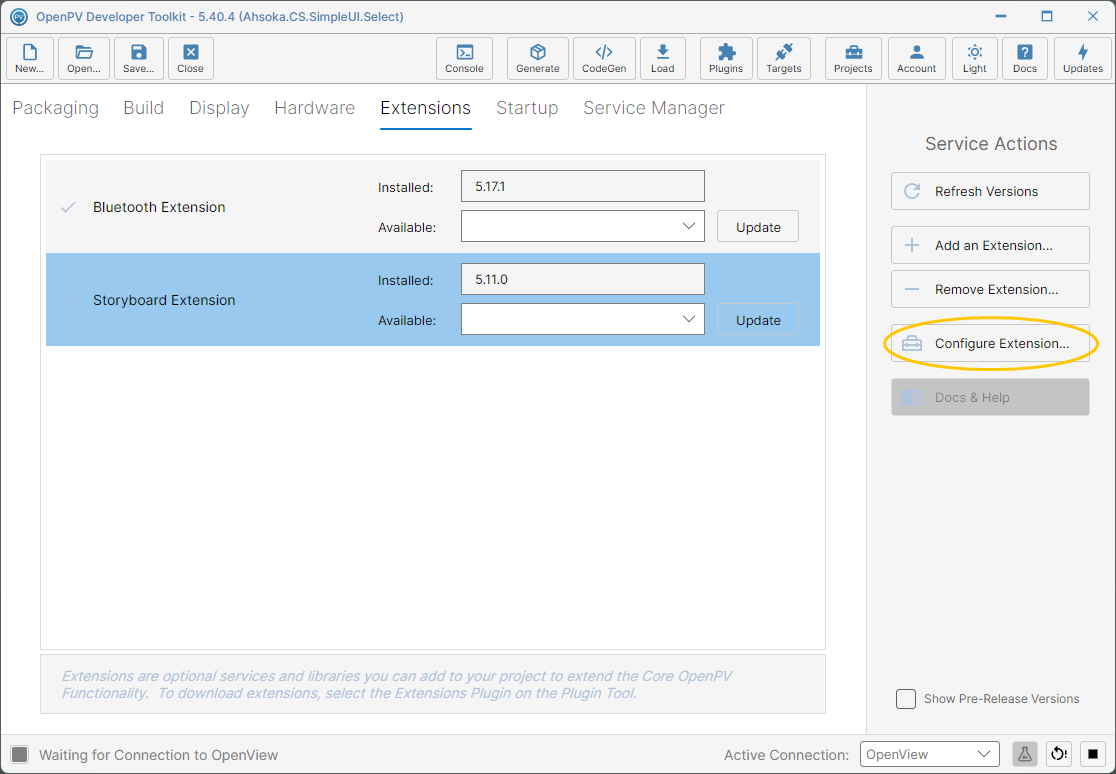Click the Service Actions heading
Image resolution: width=1116 pixels, height=774 pixels.
coord(991,144)
